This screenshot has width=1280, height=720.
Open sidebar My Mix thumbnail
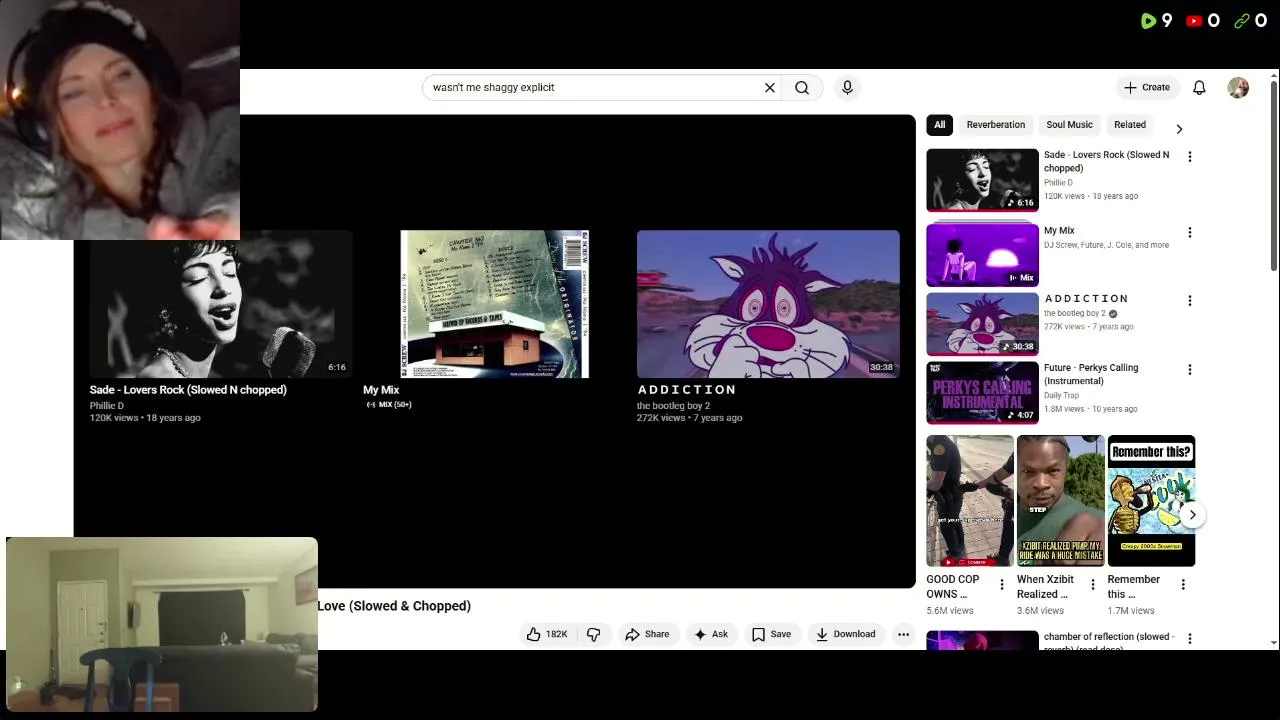[x=982, y=255]
